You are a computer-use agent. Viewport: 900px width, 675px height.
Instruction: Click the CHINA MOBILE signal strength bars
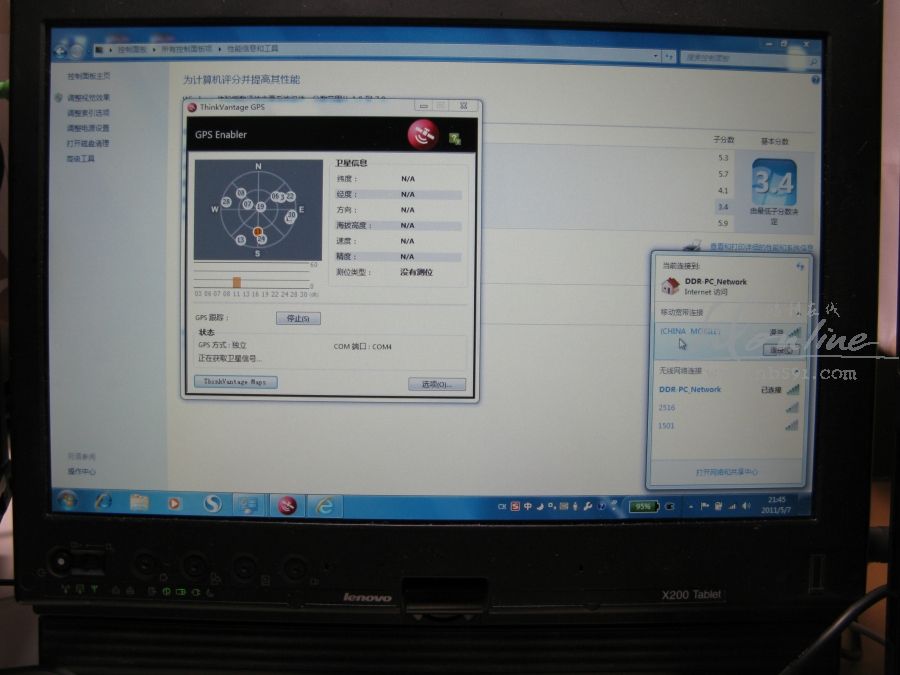click(x=794, y=332)
